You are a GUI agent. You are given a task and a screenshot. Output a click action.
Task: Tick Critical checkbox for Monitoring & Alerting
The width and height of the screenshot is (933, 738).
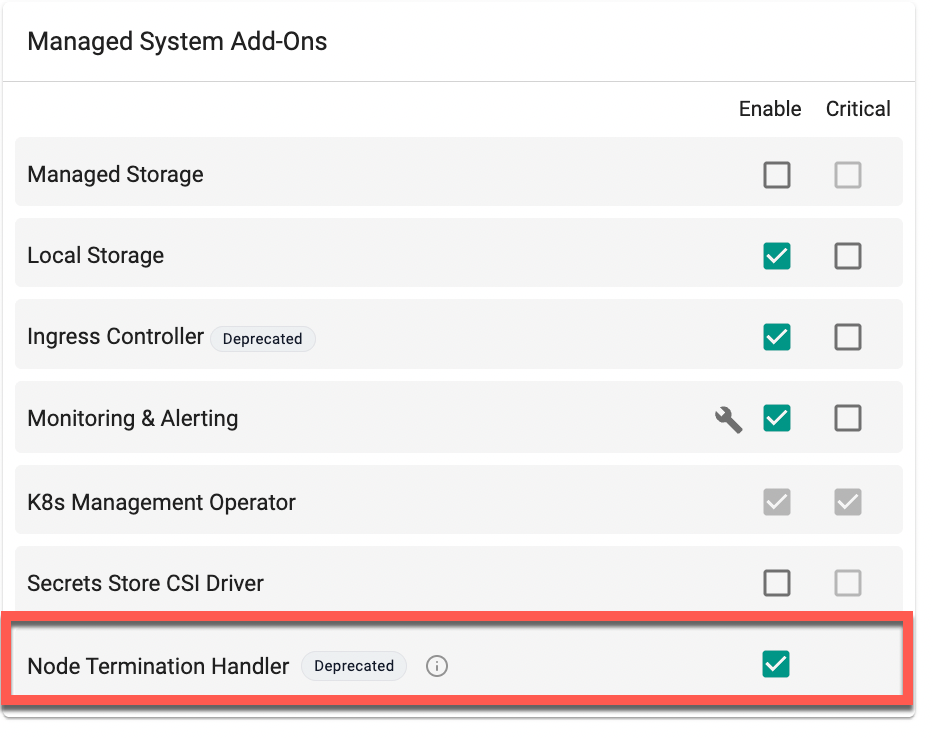point(848,418)
